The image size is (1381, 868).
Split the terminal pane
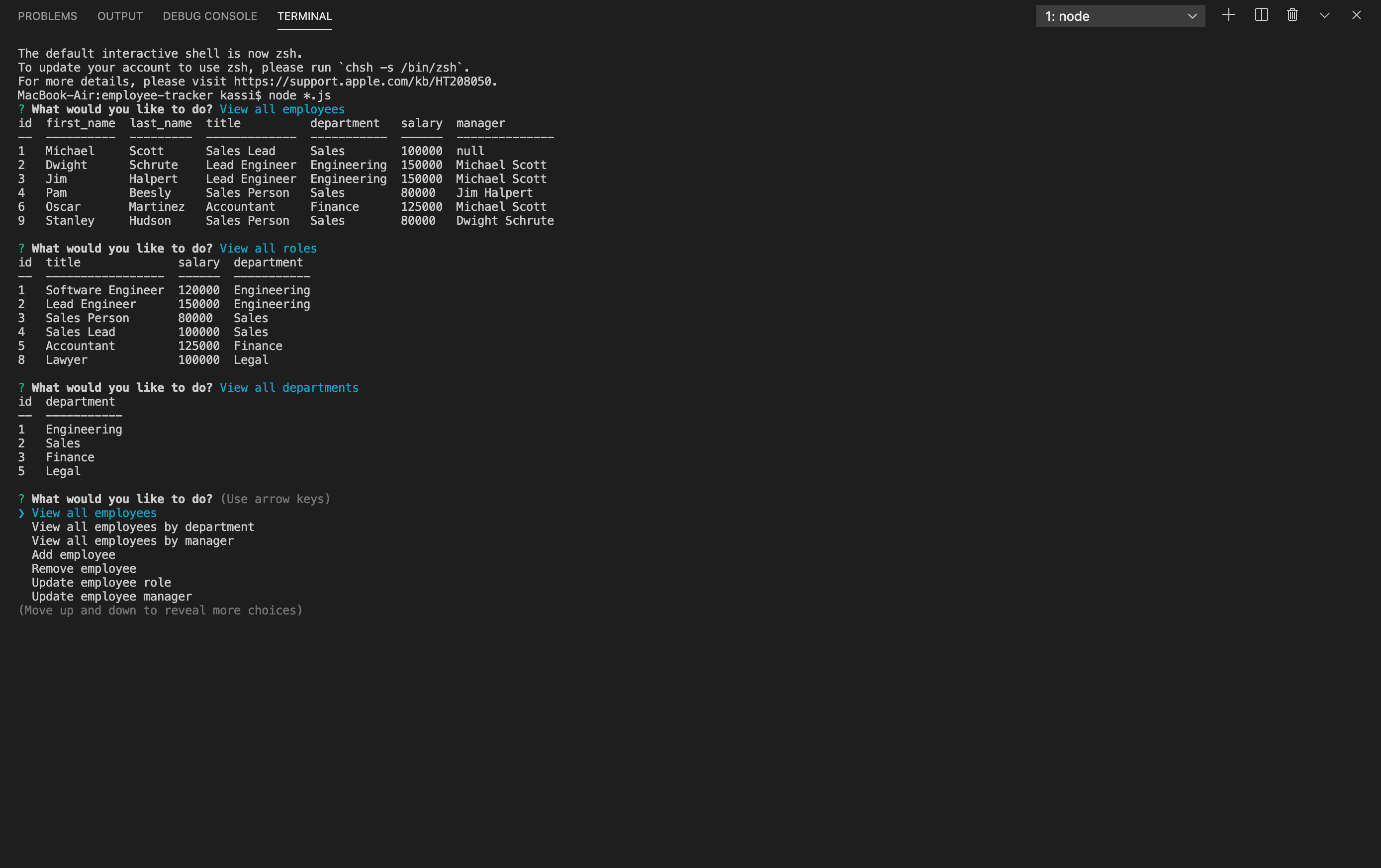pyautogui.click(x=1261, y=15)
